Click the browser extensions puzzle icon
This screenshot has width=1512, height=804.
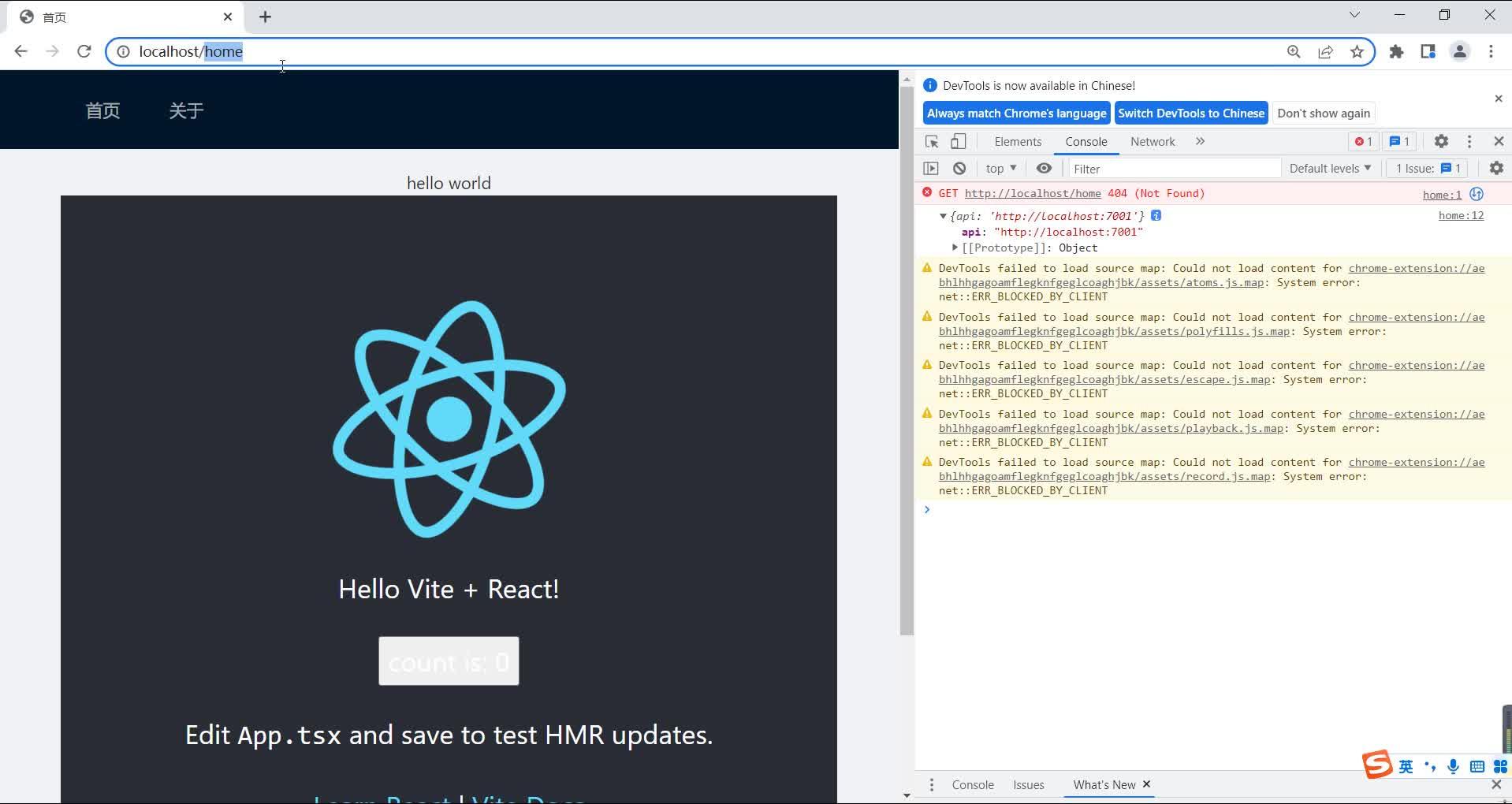(1397, 51)
